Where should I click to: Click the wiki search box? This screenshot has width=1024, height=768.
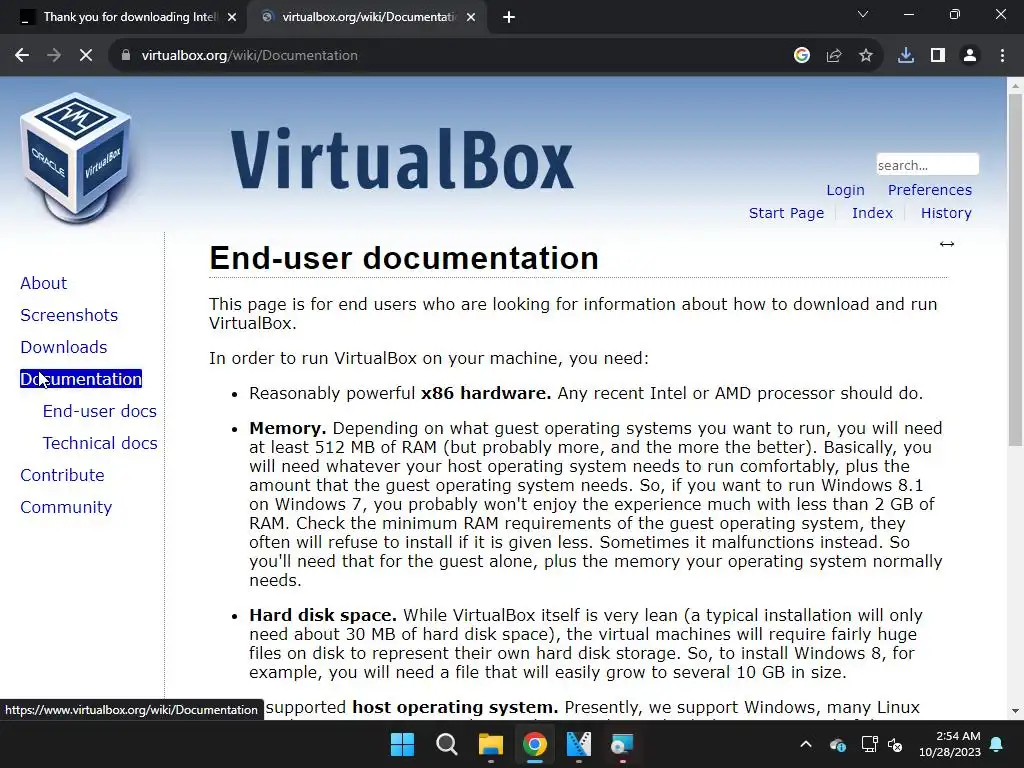click(x=927, y=165)
